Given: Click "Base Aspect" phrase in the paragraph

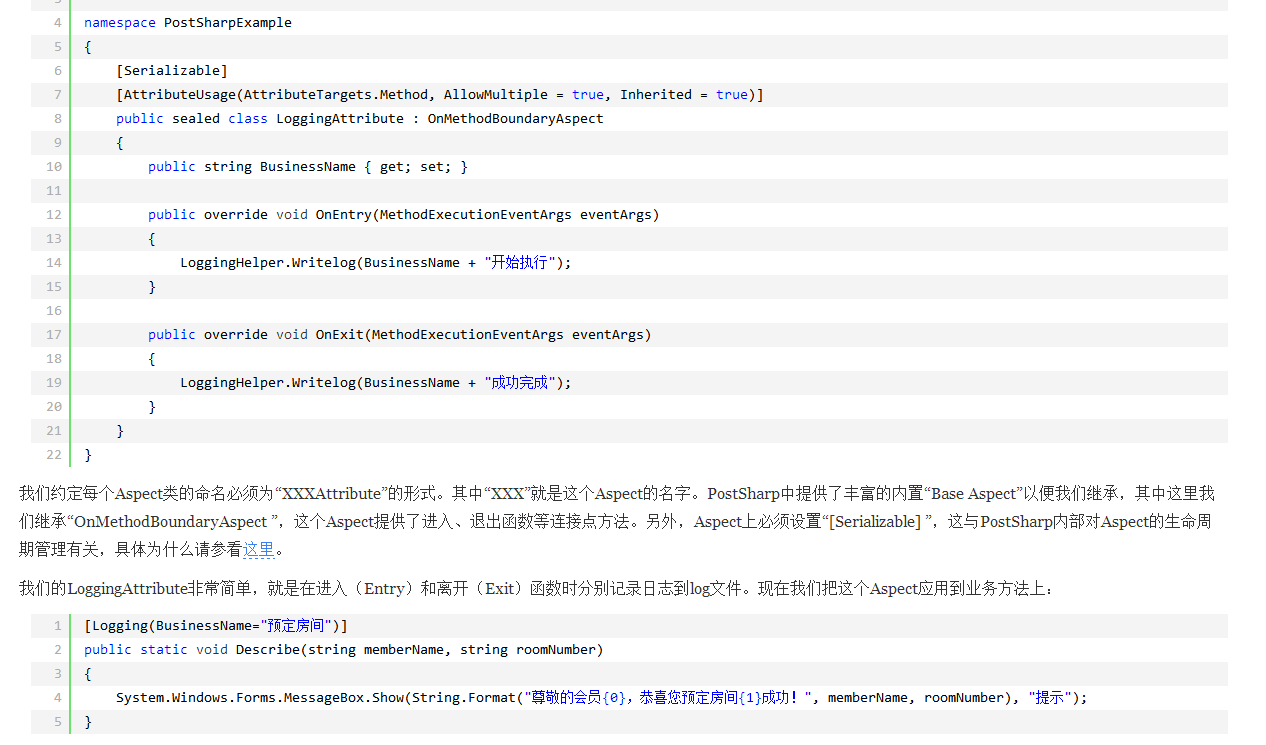Looking at the screenshot, I should 972,493.
